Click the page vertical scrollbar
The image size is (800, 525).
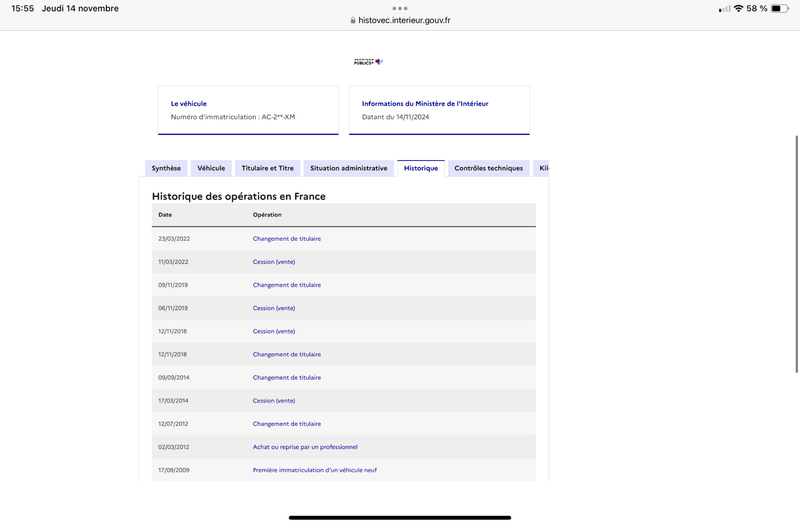coord(796,254)
